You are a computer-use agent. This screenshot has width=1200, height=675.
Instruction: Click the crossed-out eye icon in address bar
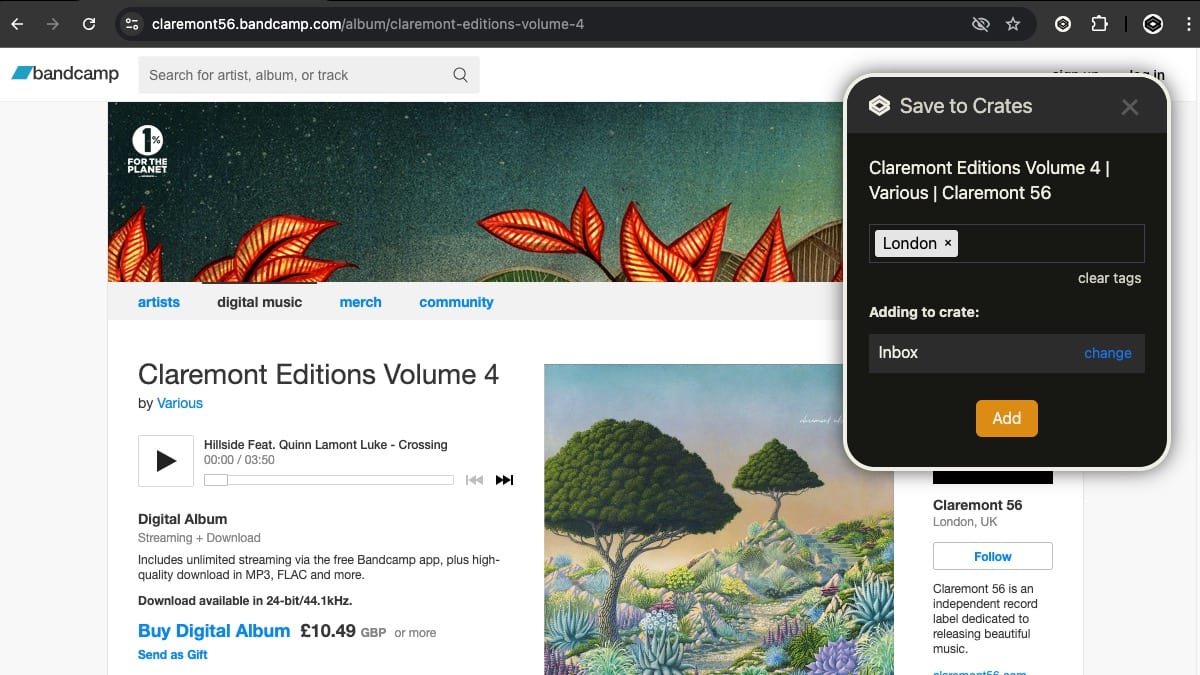pos(981,24)
